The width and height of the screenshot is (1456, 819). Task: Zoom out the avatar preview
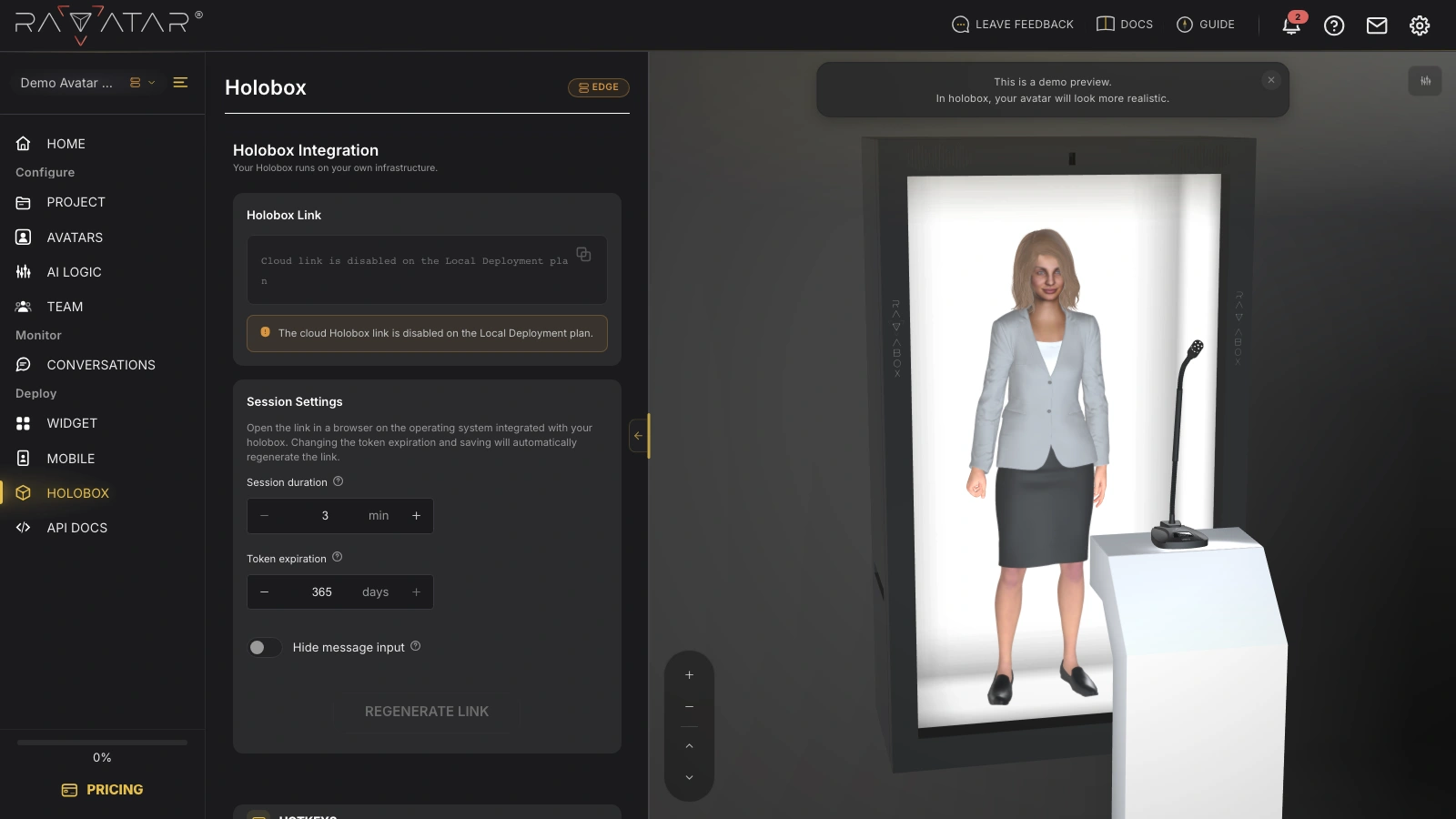click(x=689, y=707)
